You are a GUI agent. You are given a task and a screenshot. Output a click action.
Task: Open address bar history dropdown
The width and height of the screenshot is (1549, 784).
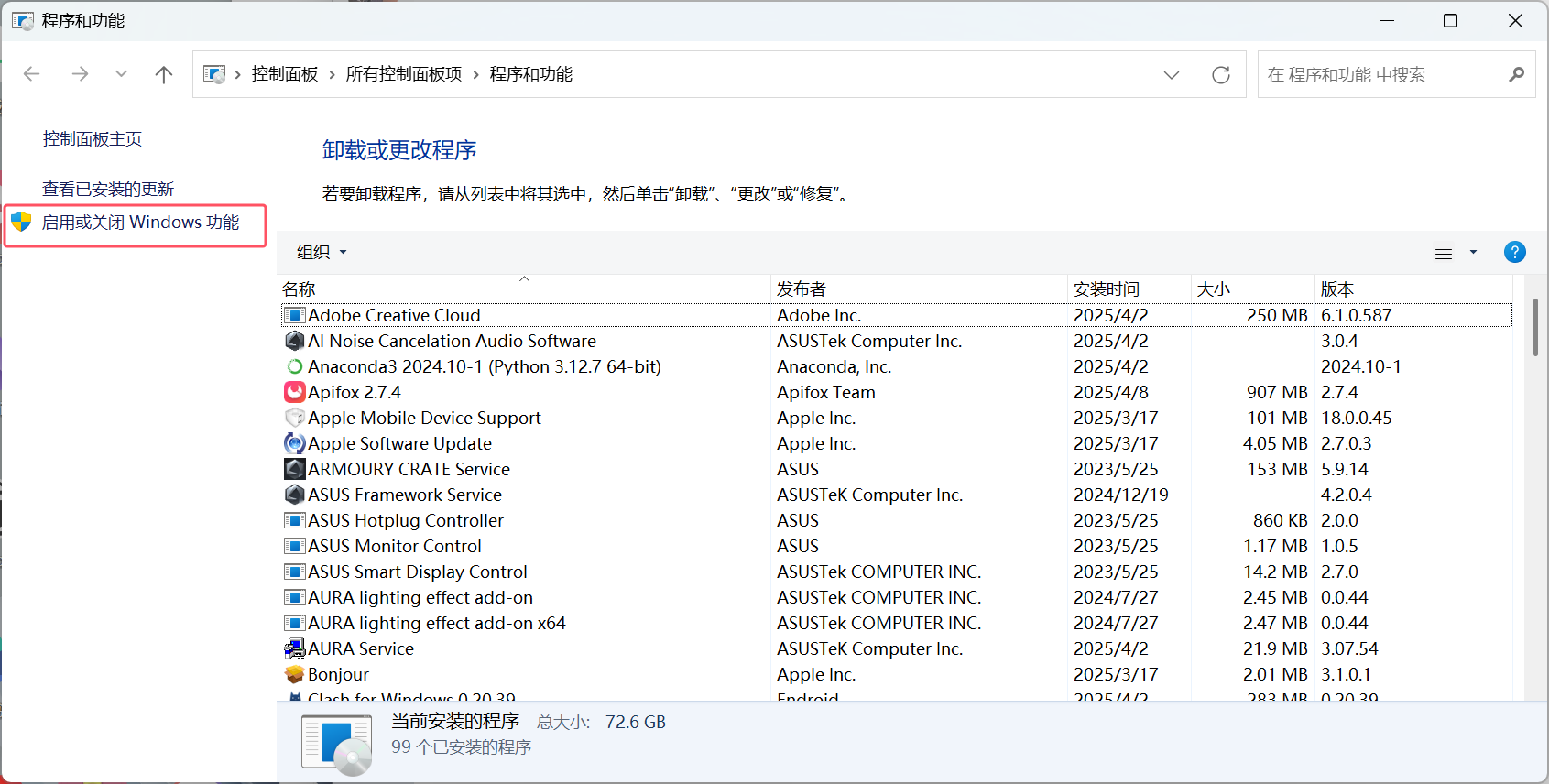[x=1172, y=75]
